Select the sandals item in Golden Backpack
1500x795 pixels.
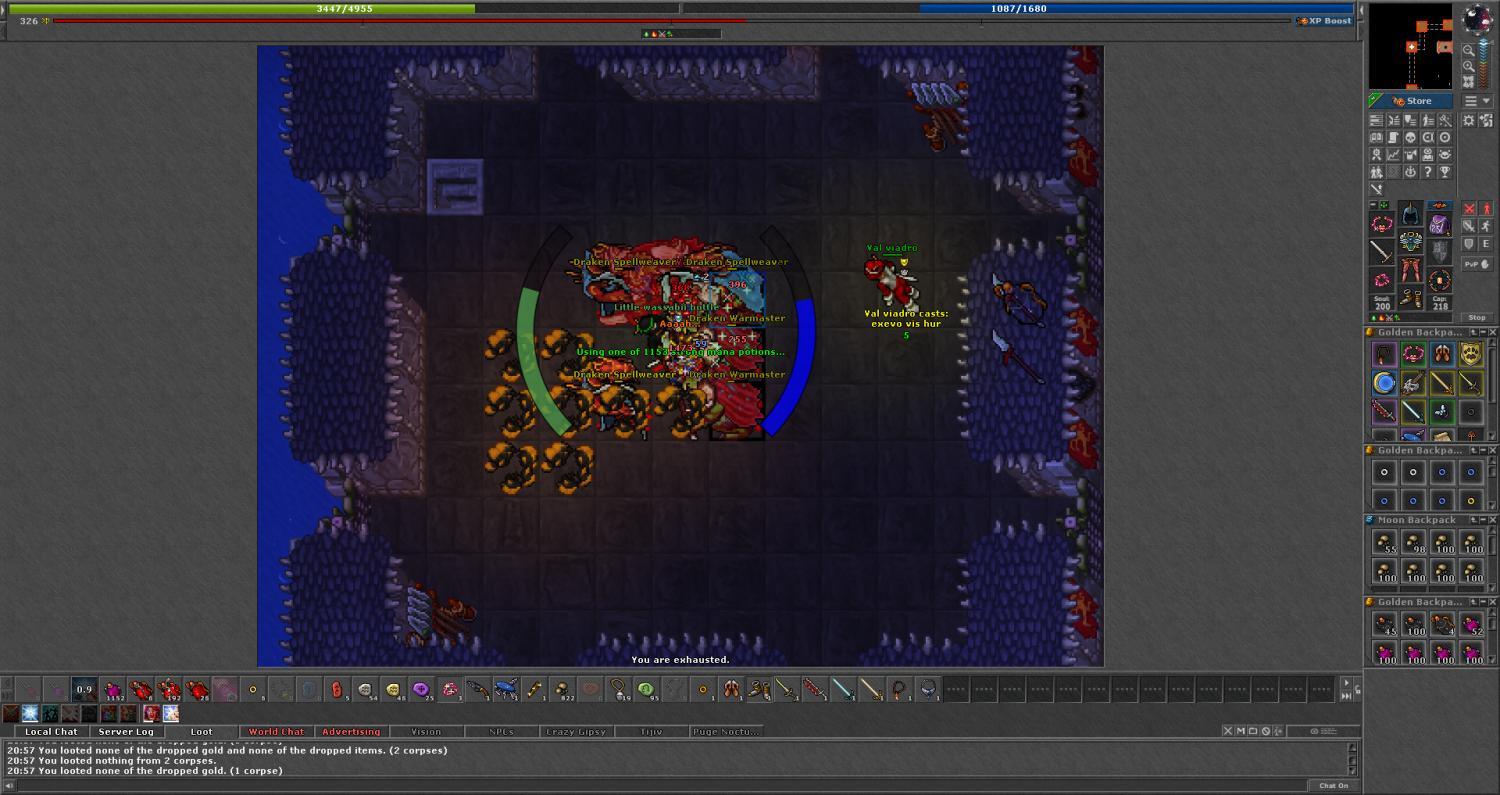click(x=1443, y=353)
